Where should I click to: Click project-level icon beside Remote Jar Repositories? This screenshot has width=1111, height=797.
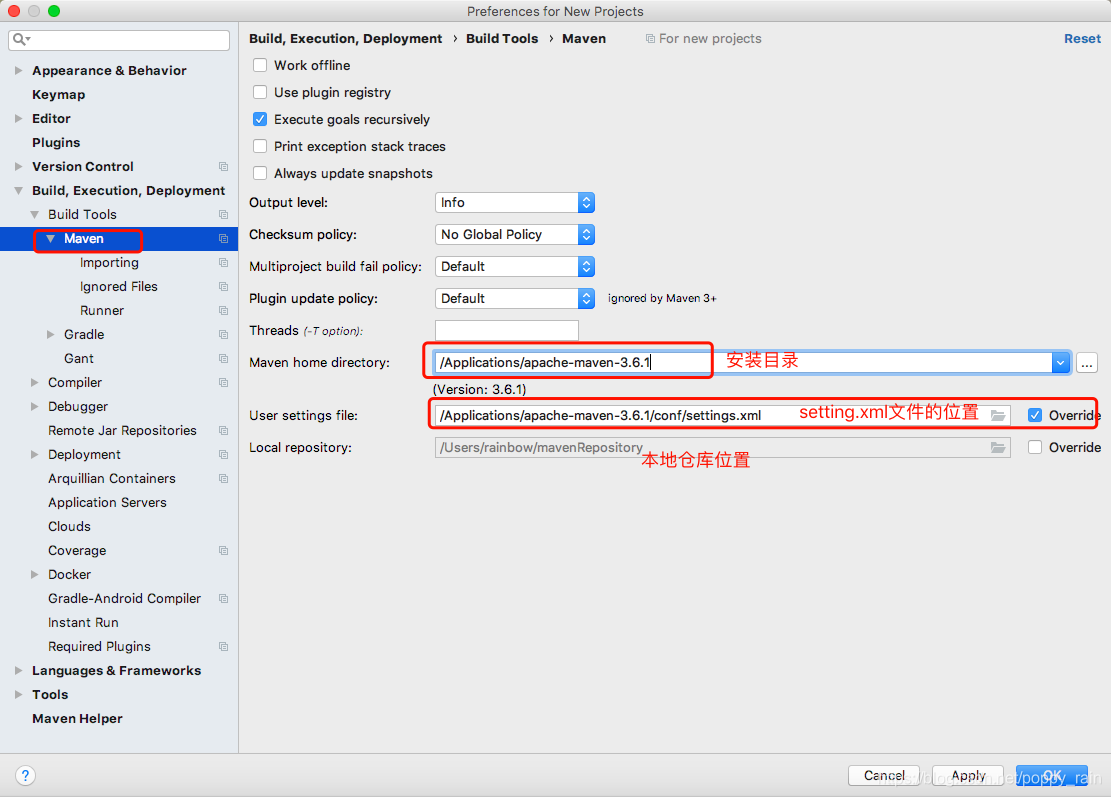(x=223, y=431)
